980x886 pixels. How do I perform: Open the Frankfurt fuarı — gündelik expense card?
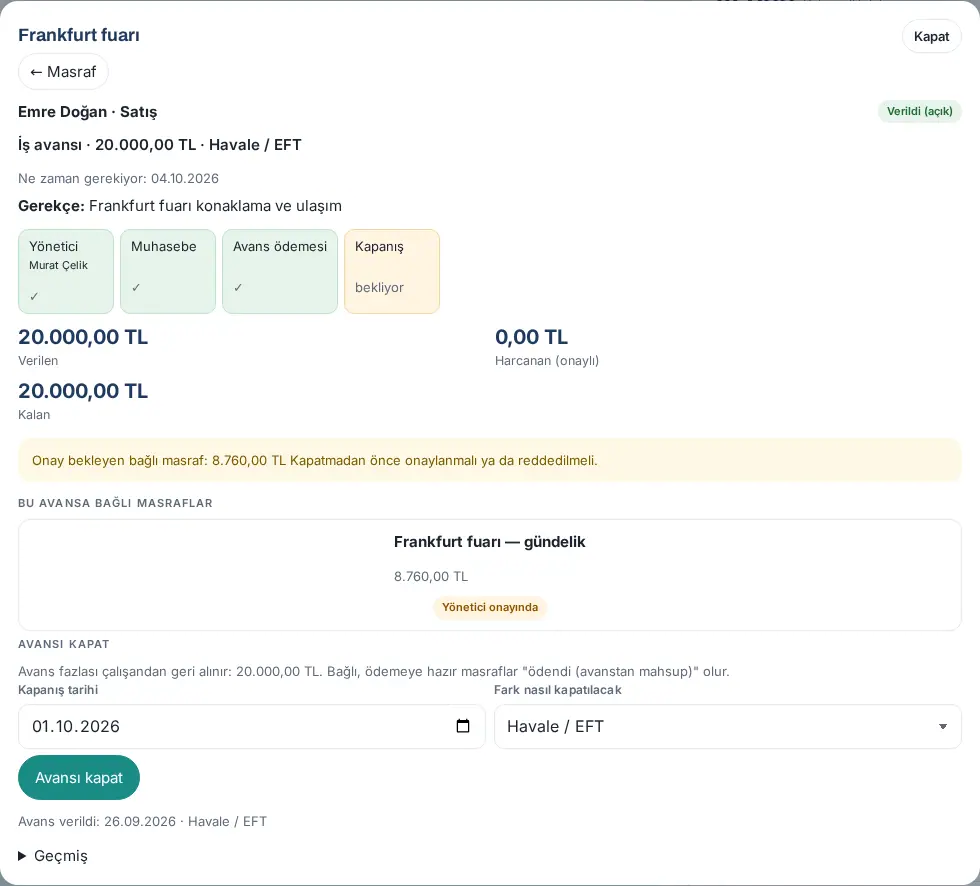489,575
